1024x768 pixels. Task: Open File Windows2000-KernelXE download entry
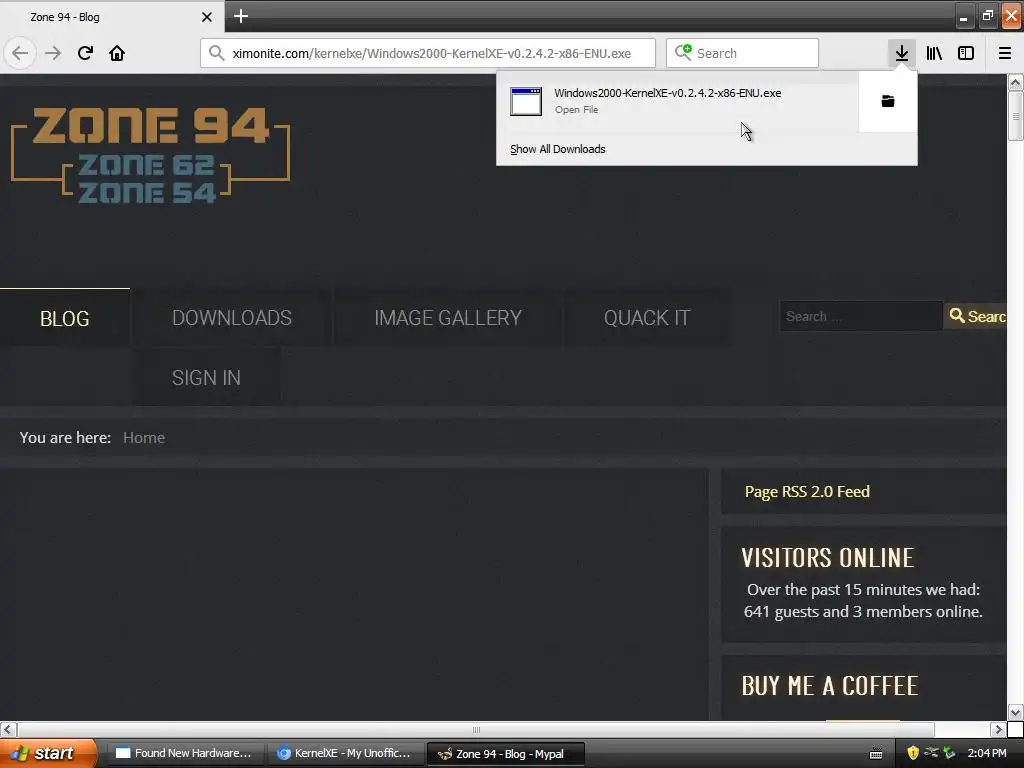677,101
